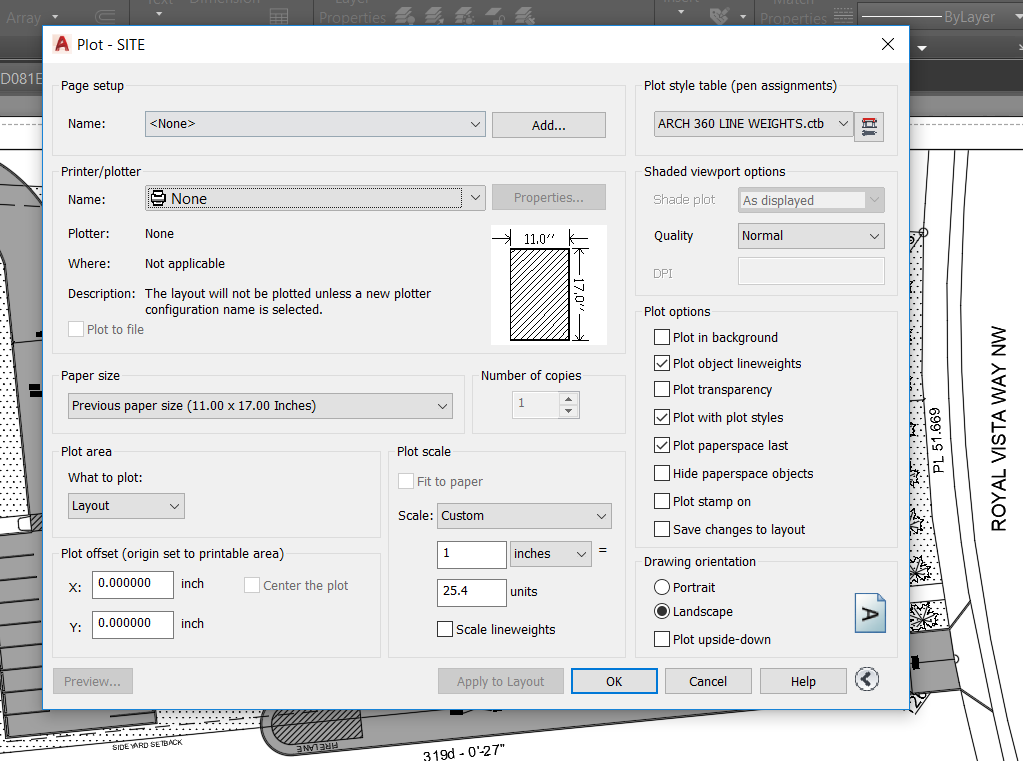
Task: Click in the X offset field
Action: [132, 584]
